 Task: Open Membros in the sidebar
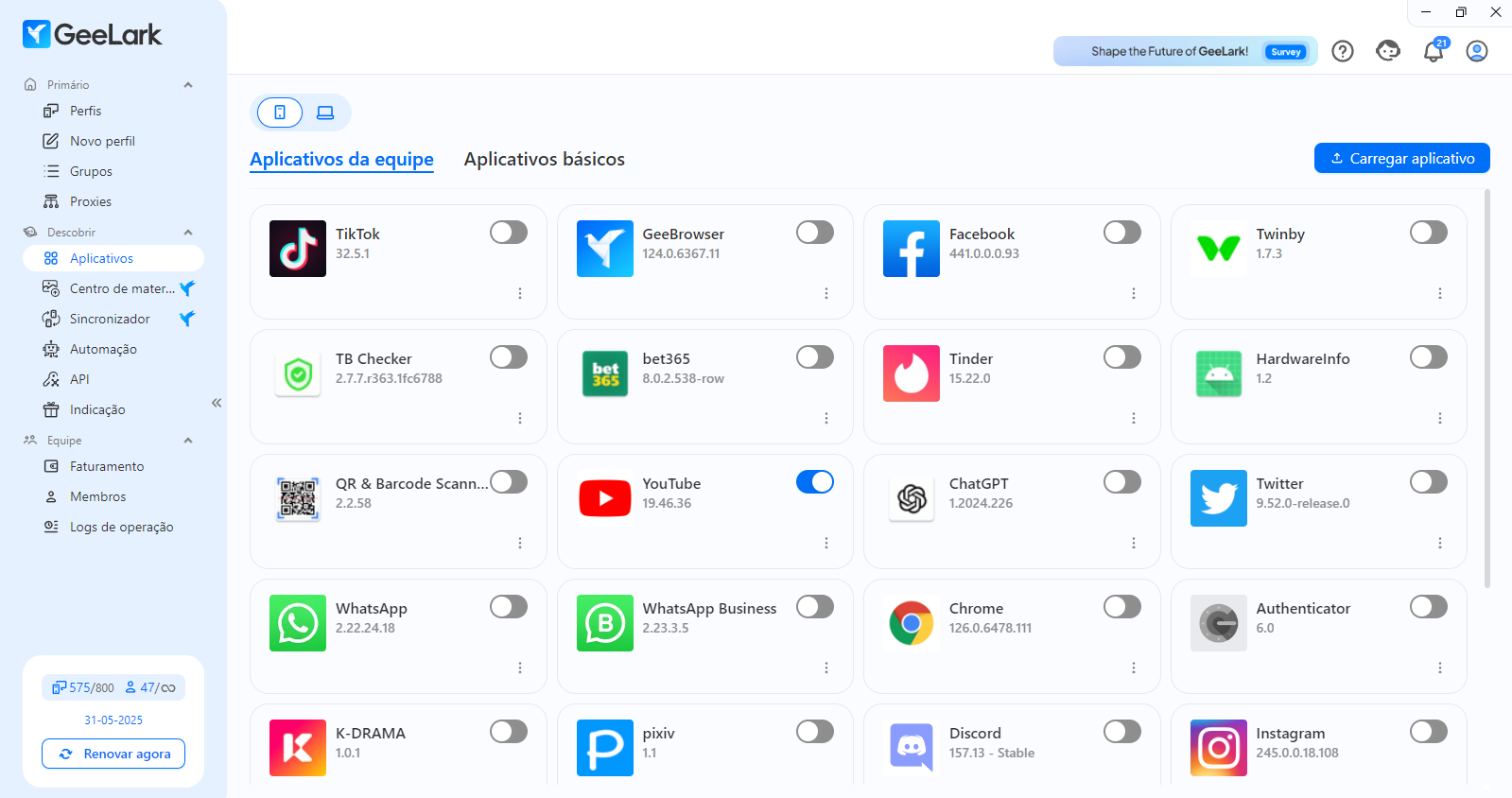(113, 496)
